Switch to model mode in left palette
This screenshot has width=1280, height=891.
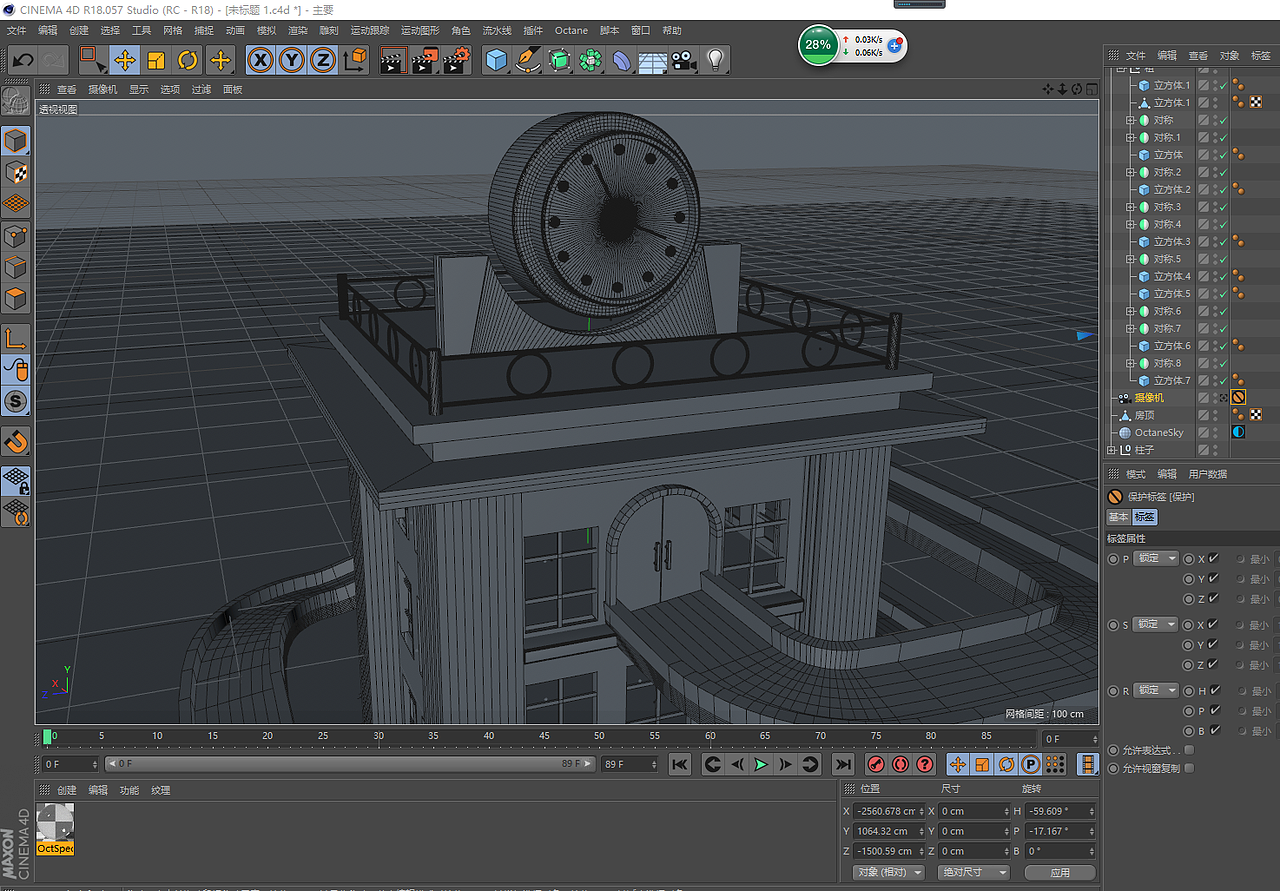click(16, 140)
